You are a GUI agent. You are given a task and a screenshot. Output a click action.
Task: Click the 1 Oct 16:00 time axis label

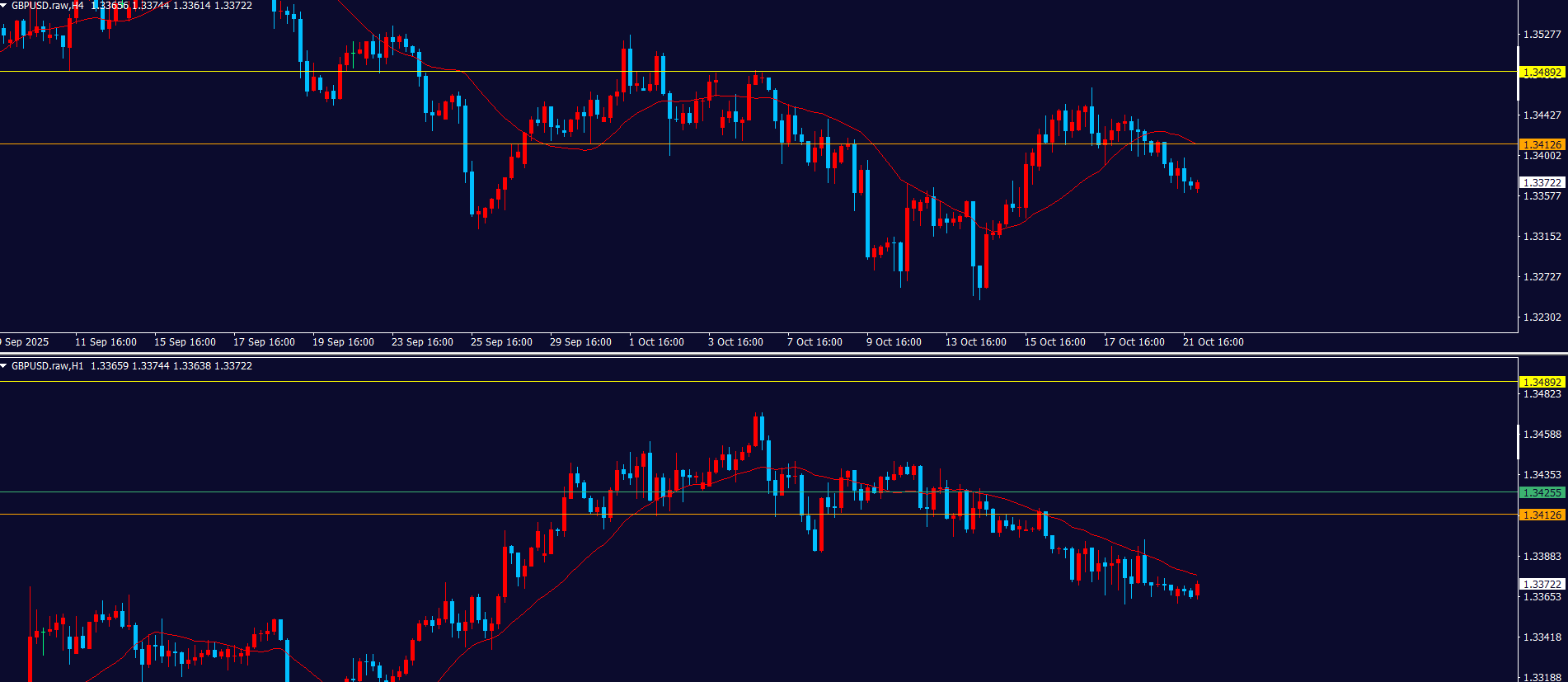pyautogui.click(x=656, y=342)
